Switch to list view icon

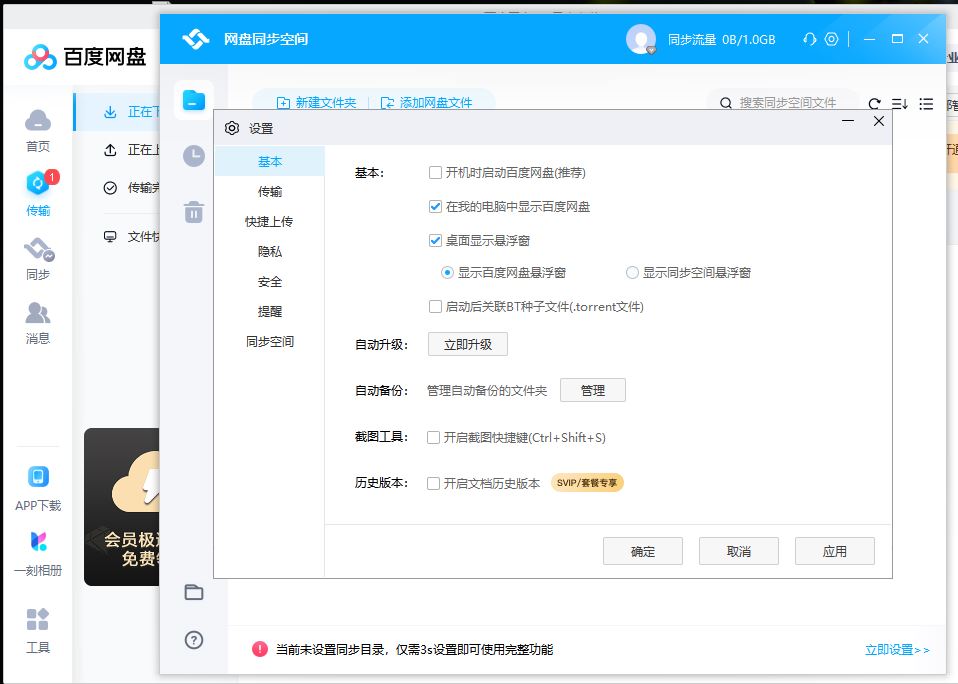pyautogui.click(x=926, y=104)
